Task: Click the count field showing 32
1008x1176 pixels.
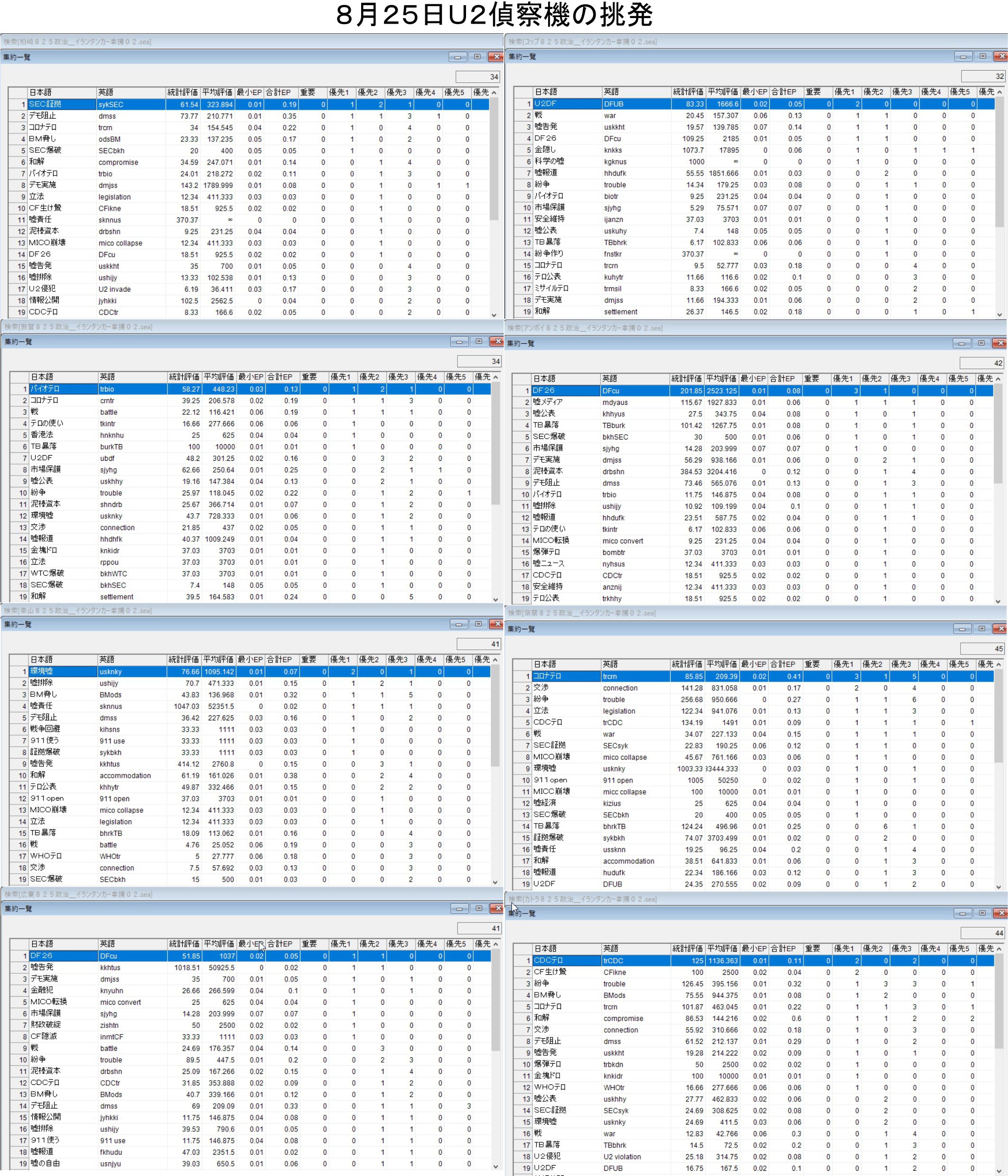Action: pos(984,76)
